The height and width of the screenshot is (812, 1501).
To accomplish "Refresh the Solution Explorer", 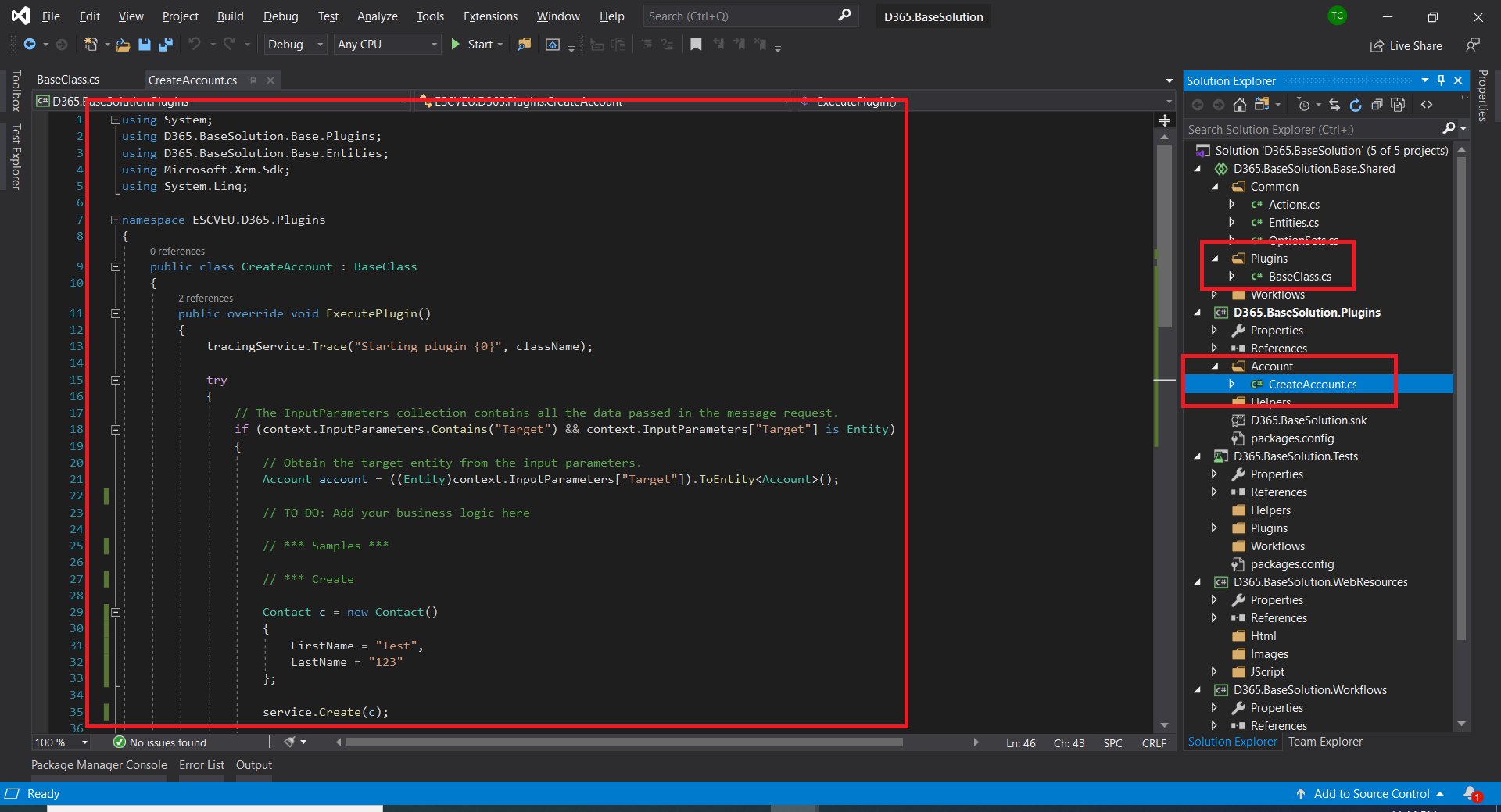I will (x=1356, y=105).
